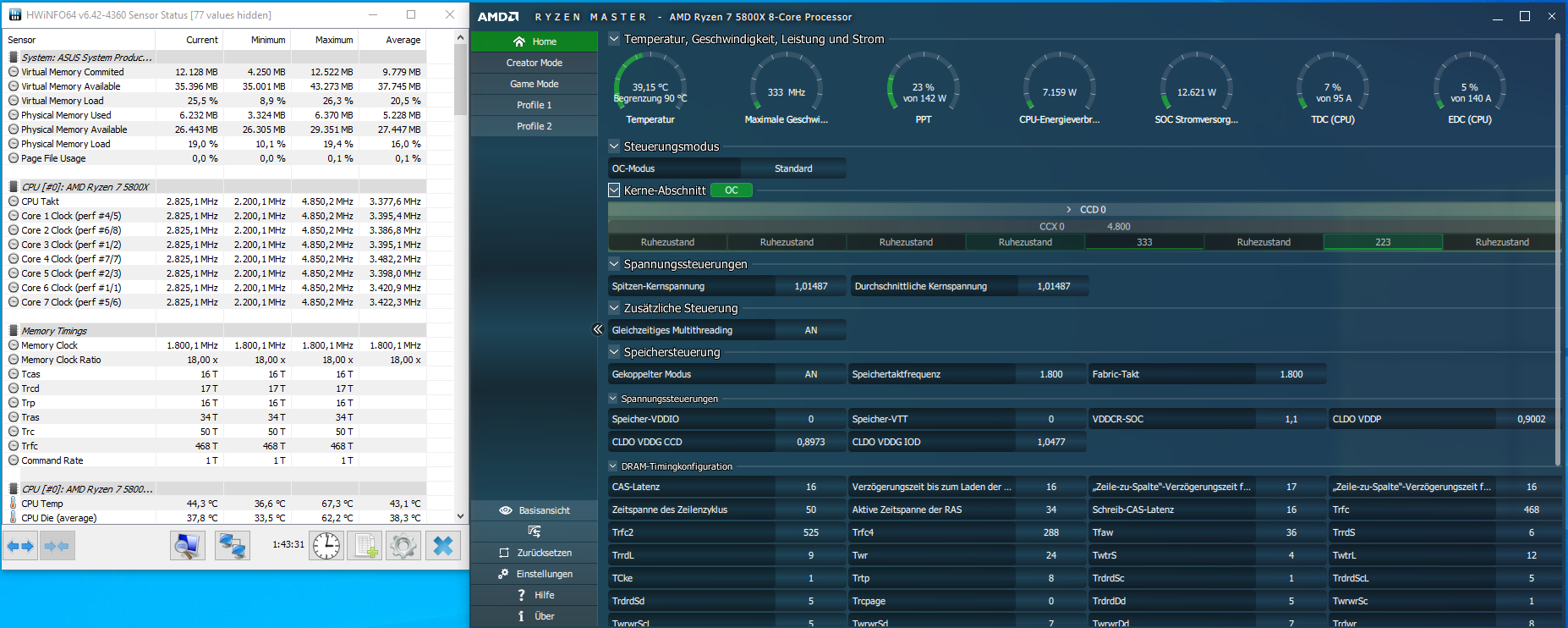Click the Maximum column header in HWiNFO
This screenshot has width=1568, height=628.
pos(334,40)
